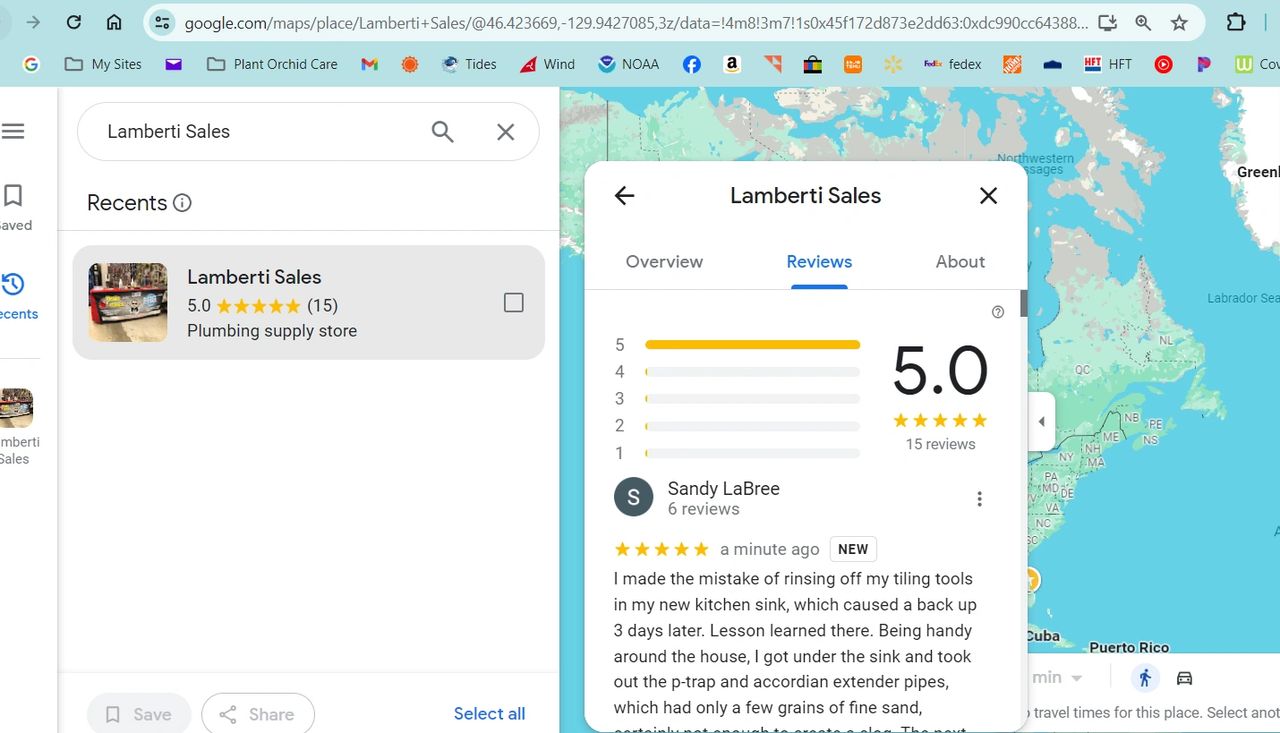Click the '6 reviews' text under Sandy LaBree
Image resolution: width=1280 pixels, height=733 pixels.
click(x=703, y=509)
